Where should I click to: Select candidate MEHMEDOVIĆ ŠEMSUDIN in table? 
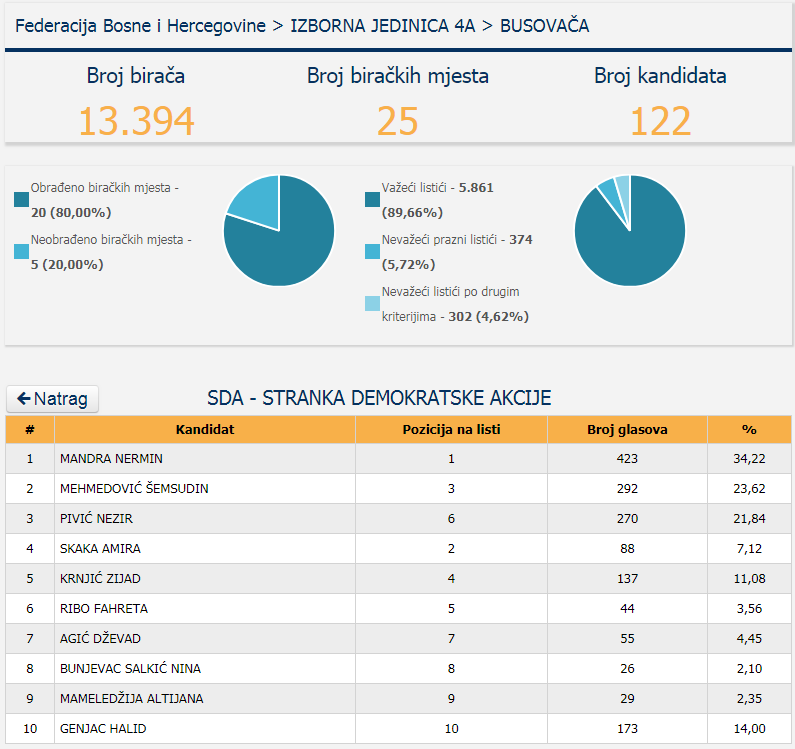coord(134,489)
